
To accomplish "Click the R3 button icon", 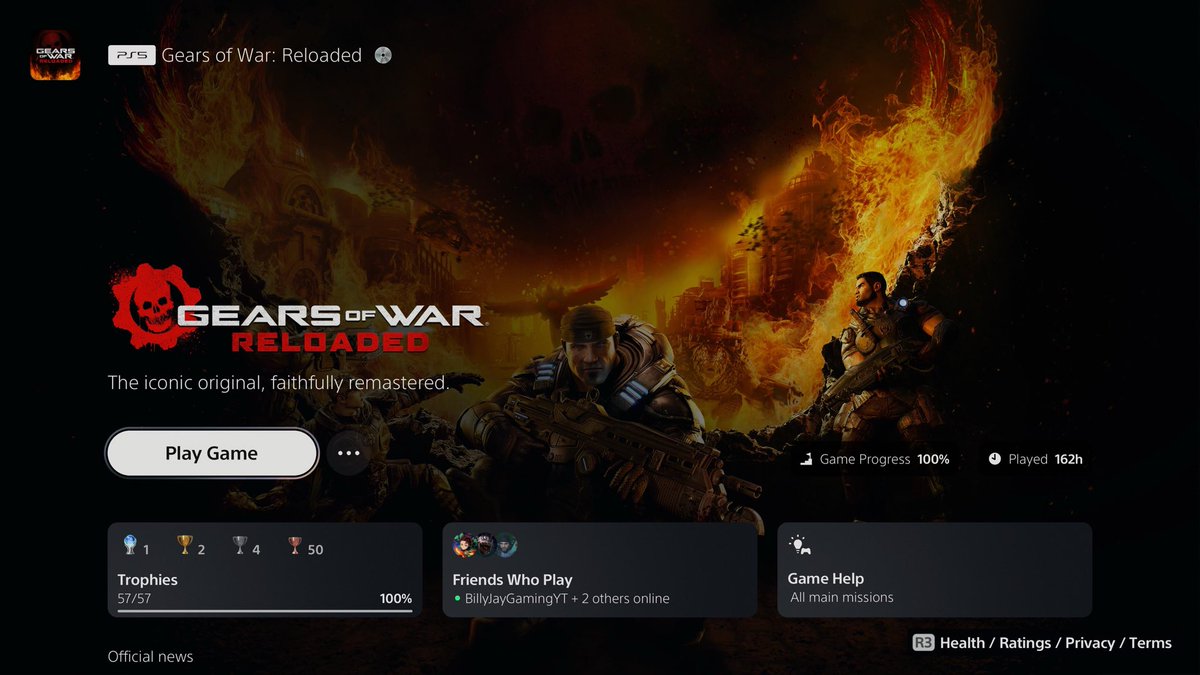I will pos(923,643).
